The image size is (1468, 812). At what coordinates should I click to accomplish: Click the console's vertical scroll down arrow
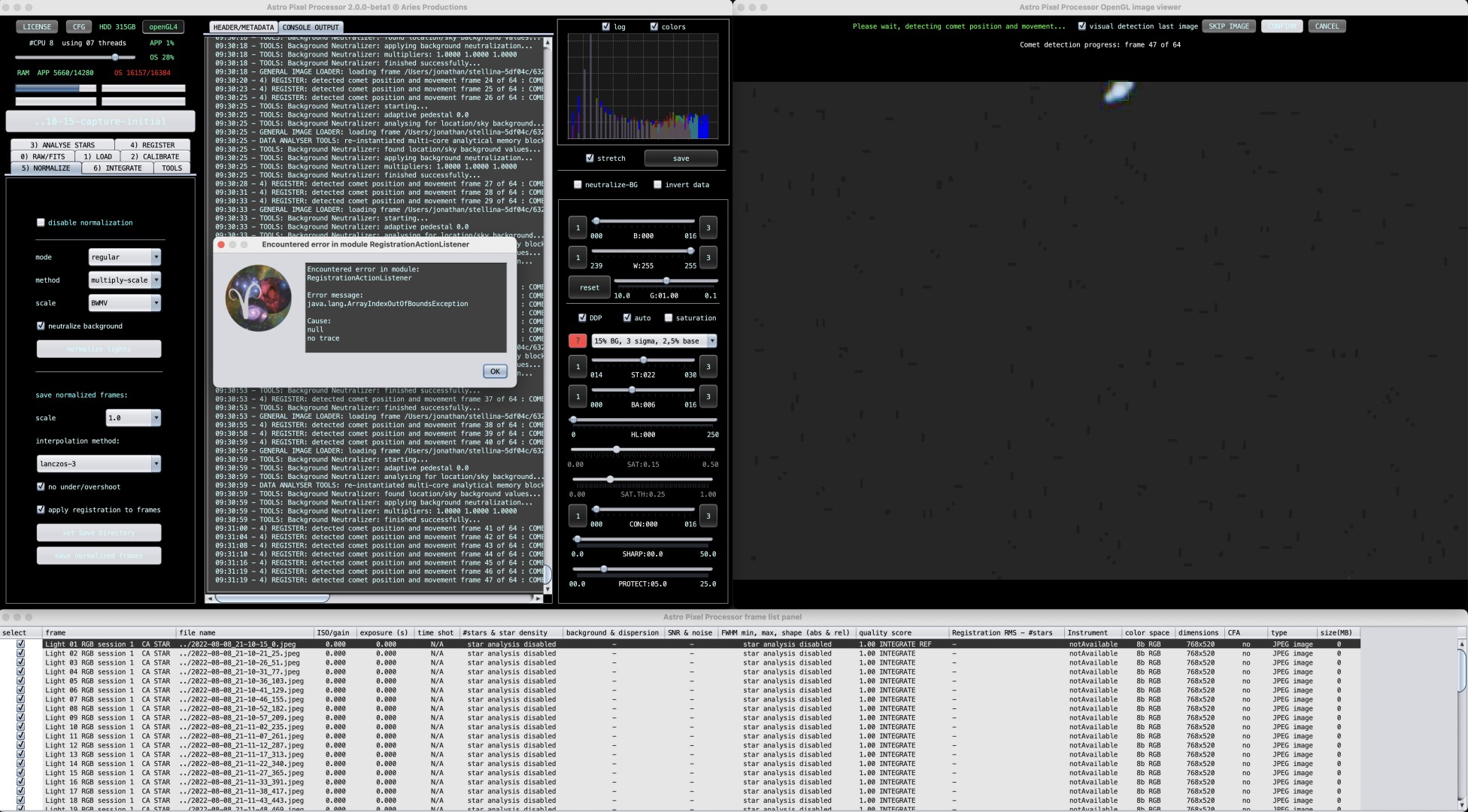pos(547,589)
